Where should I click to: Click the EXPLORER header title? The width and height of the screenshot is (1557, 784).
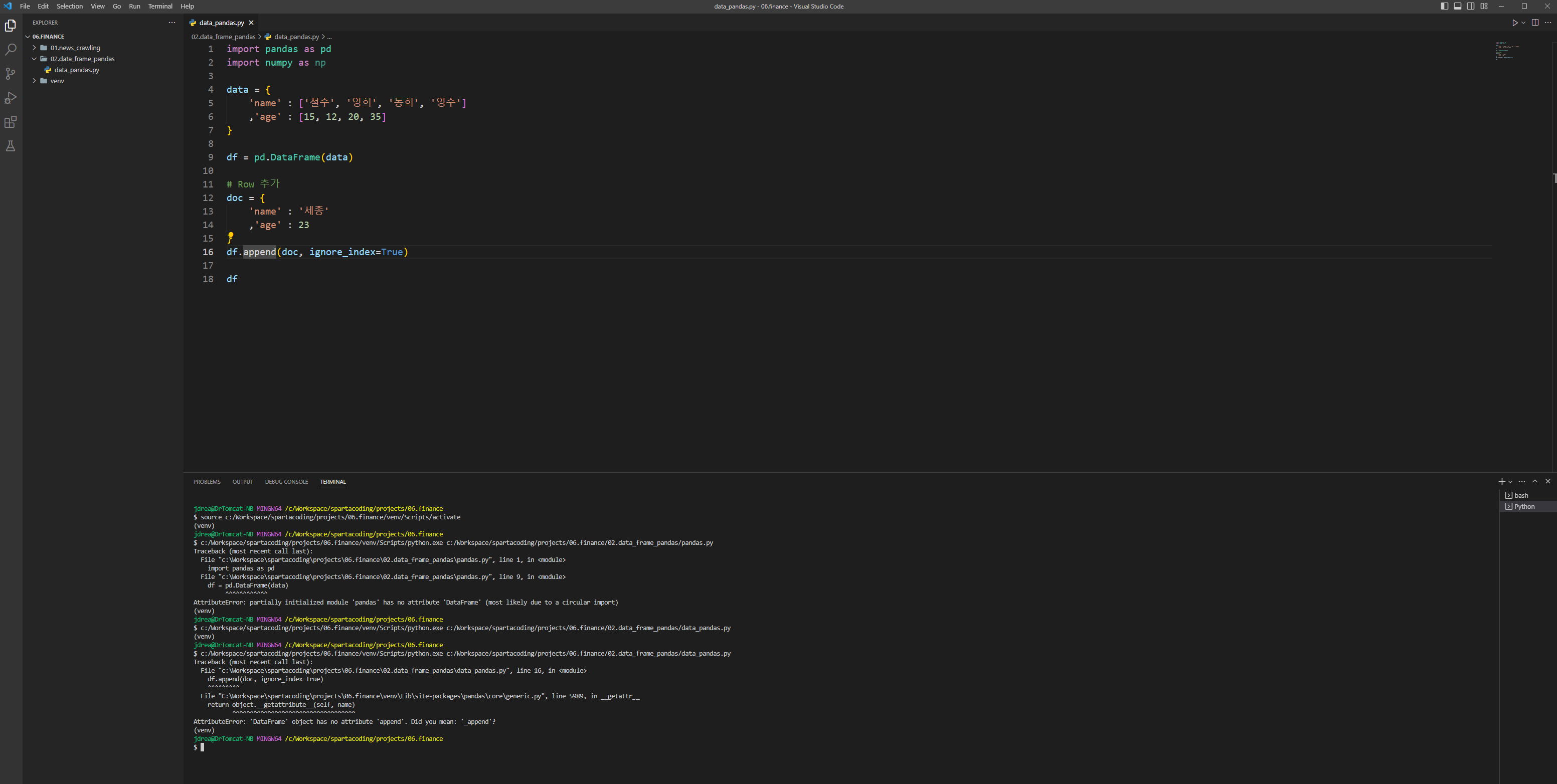(45, 23)
